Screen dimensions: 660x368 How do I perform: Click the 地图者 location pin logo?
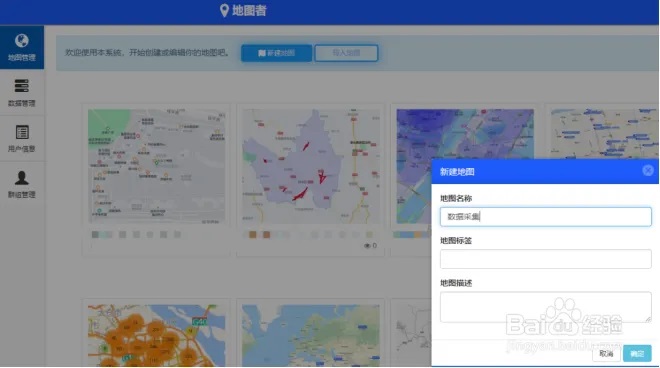(x=224, y=11)
